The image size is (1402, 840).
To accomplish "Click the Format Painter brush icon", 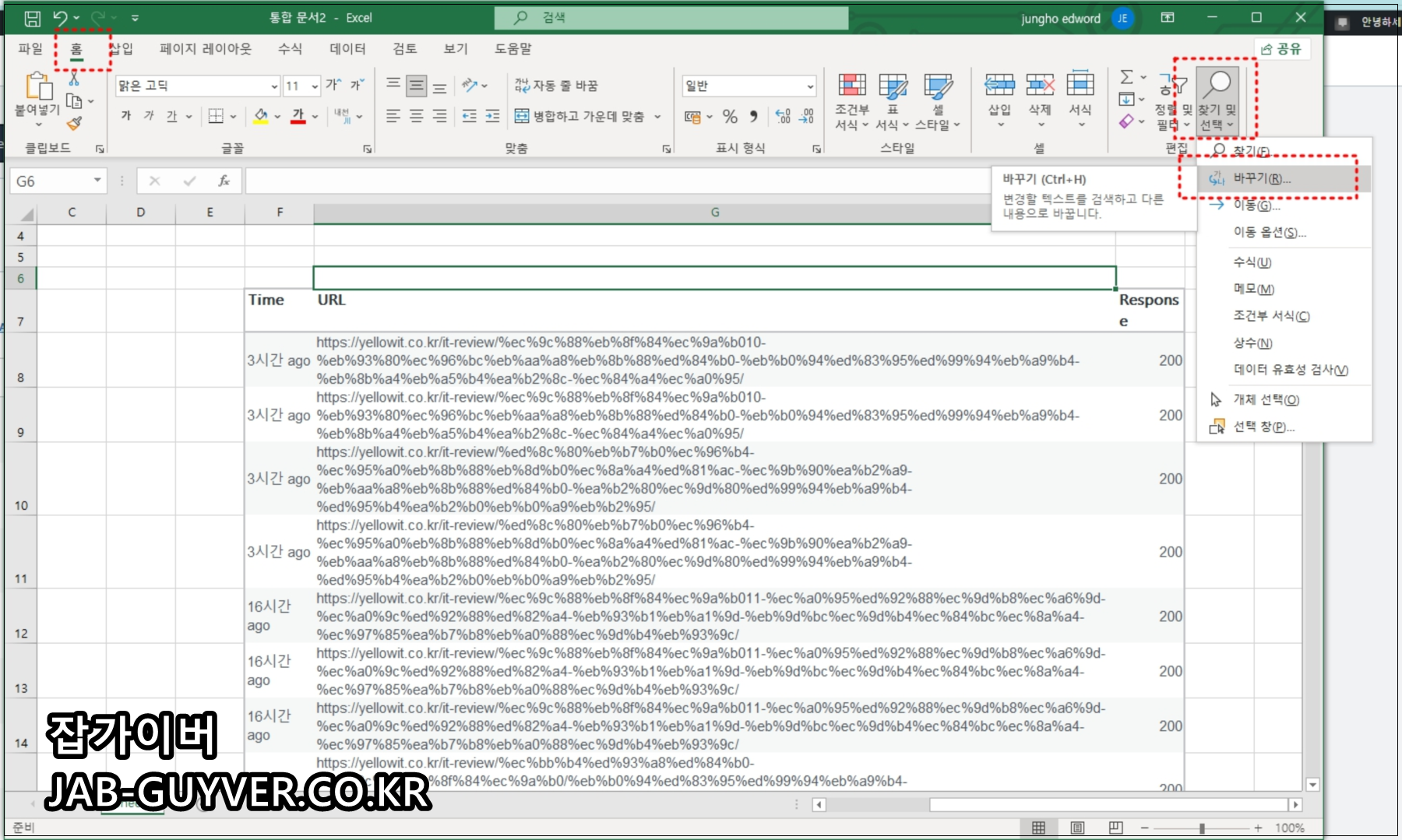I will pos(74,123).
